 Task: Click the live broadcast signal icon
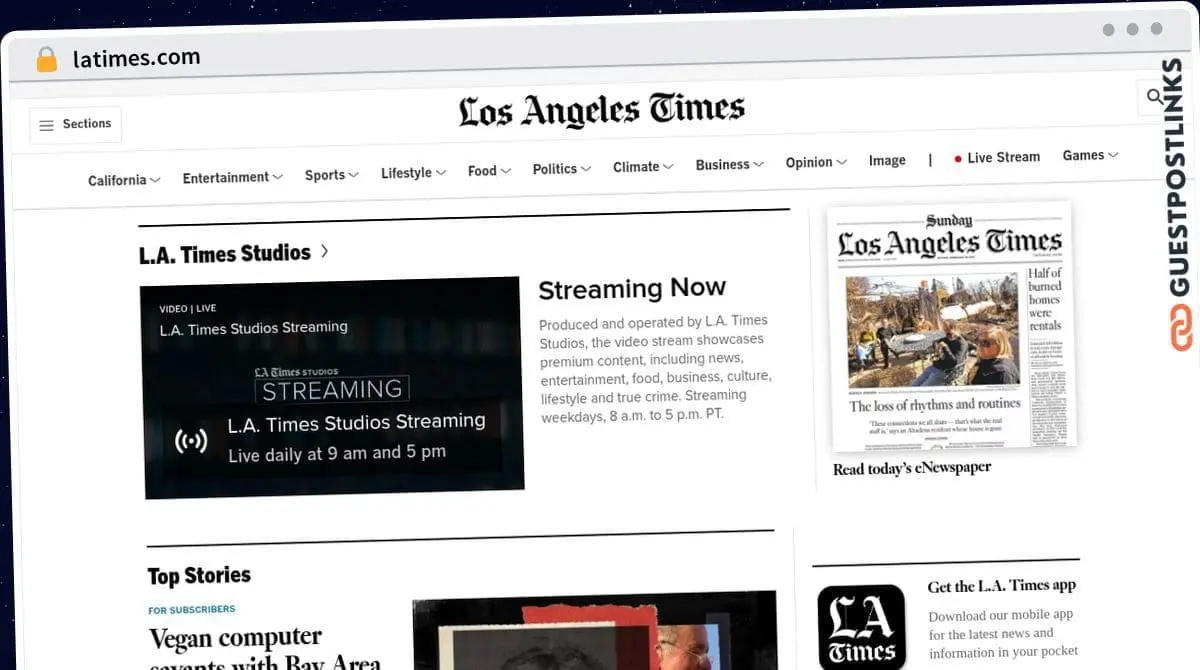[x=191, y=440]
